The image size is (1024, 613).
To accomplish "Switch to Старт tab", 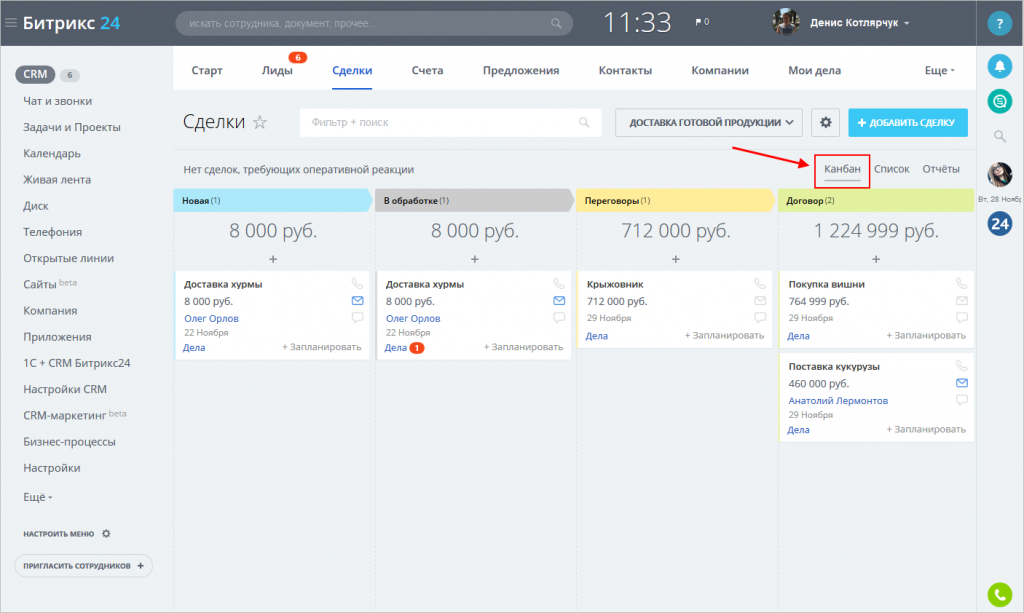I will [207, 70].
